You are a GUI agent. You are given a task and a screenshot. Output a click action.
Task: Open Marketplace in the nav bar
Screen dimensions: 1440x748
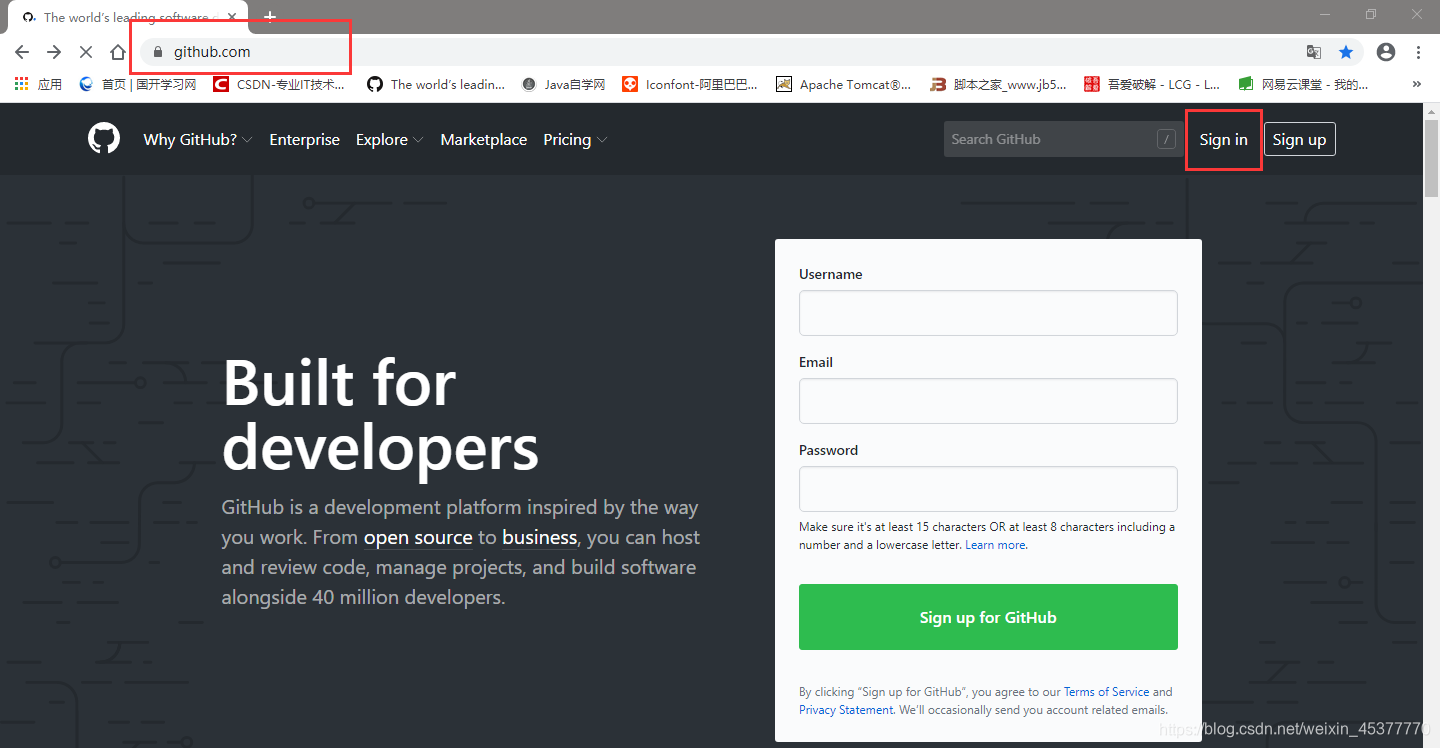coord(483,140)
